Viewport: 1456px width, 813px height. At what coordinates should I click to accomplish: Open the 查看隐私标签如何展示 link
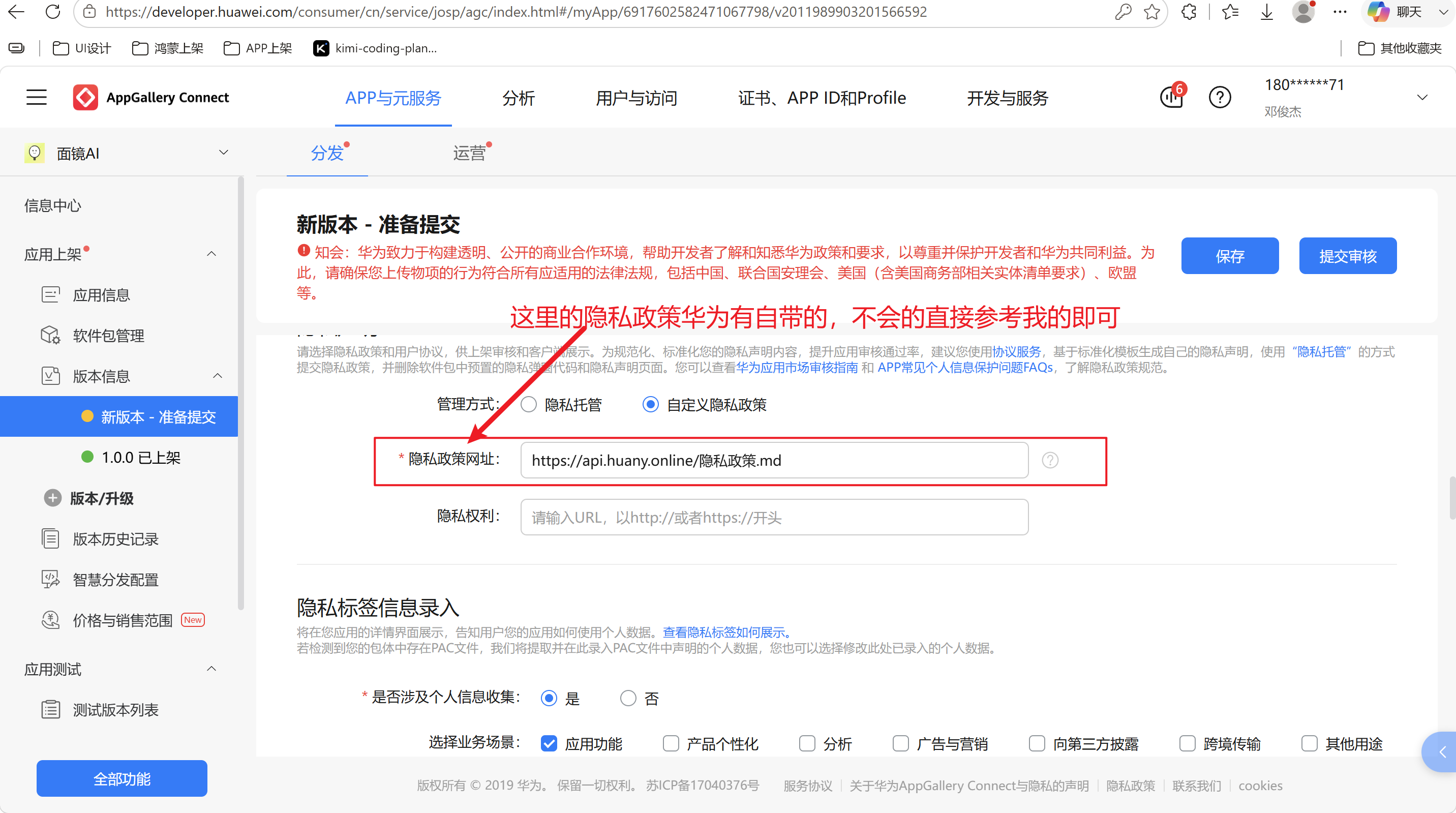tap(727, 632)
